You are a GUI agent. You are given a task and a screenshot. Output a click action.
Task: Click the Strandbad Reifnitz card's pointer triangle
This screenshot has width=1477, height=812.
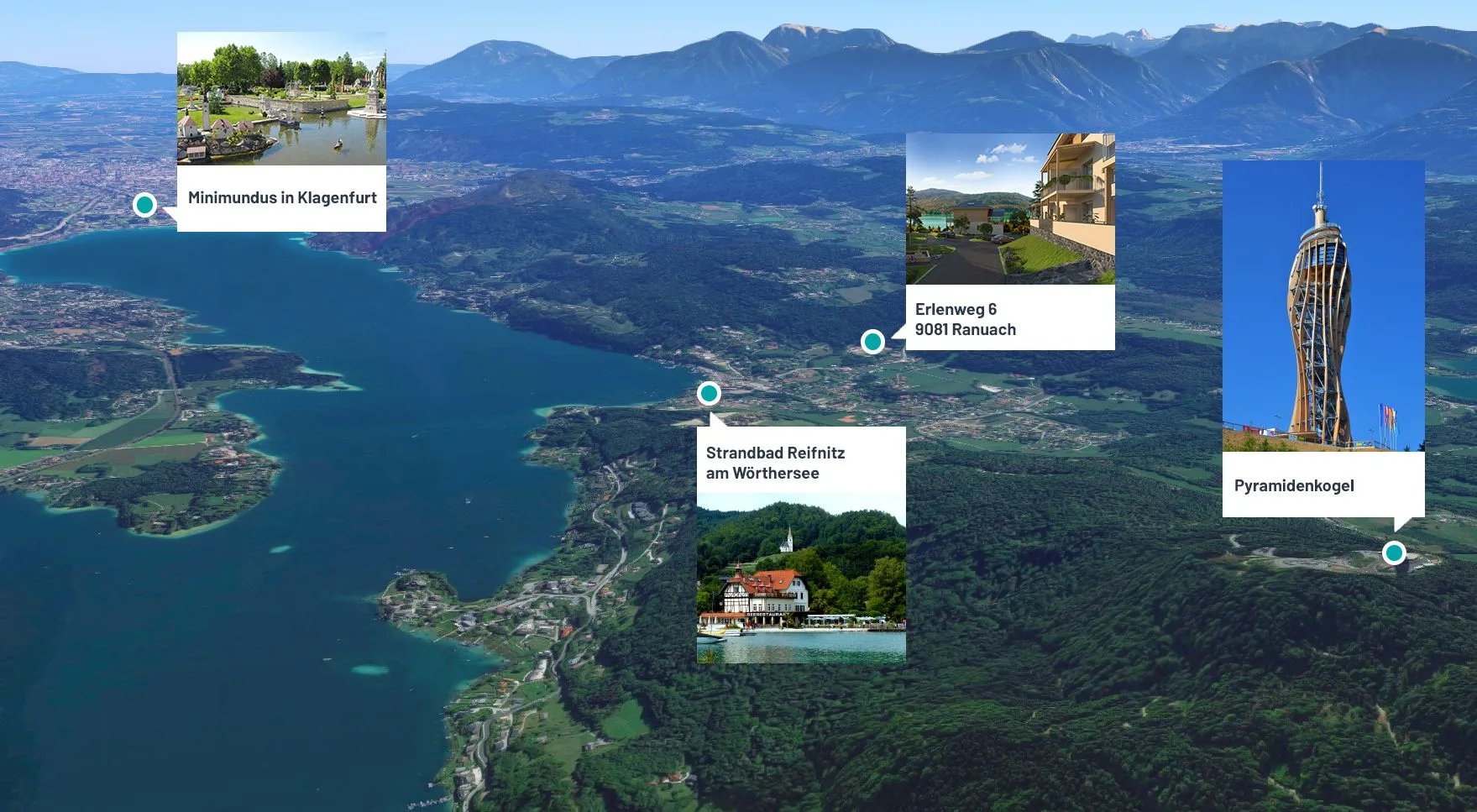tap(720, 419)
